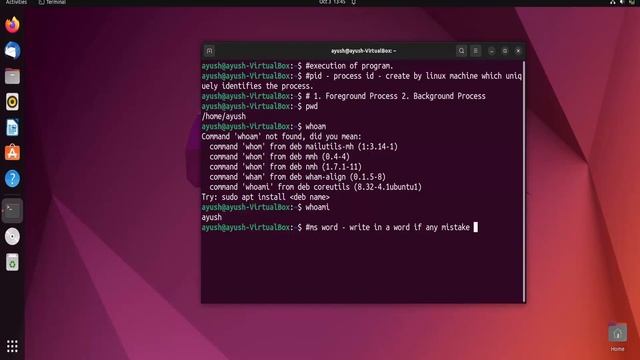Open Home folder desktop icon
Viewport: 640px width, 360px height.
617,337
